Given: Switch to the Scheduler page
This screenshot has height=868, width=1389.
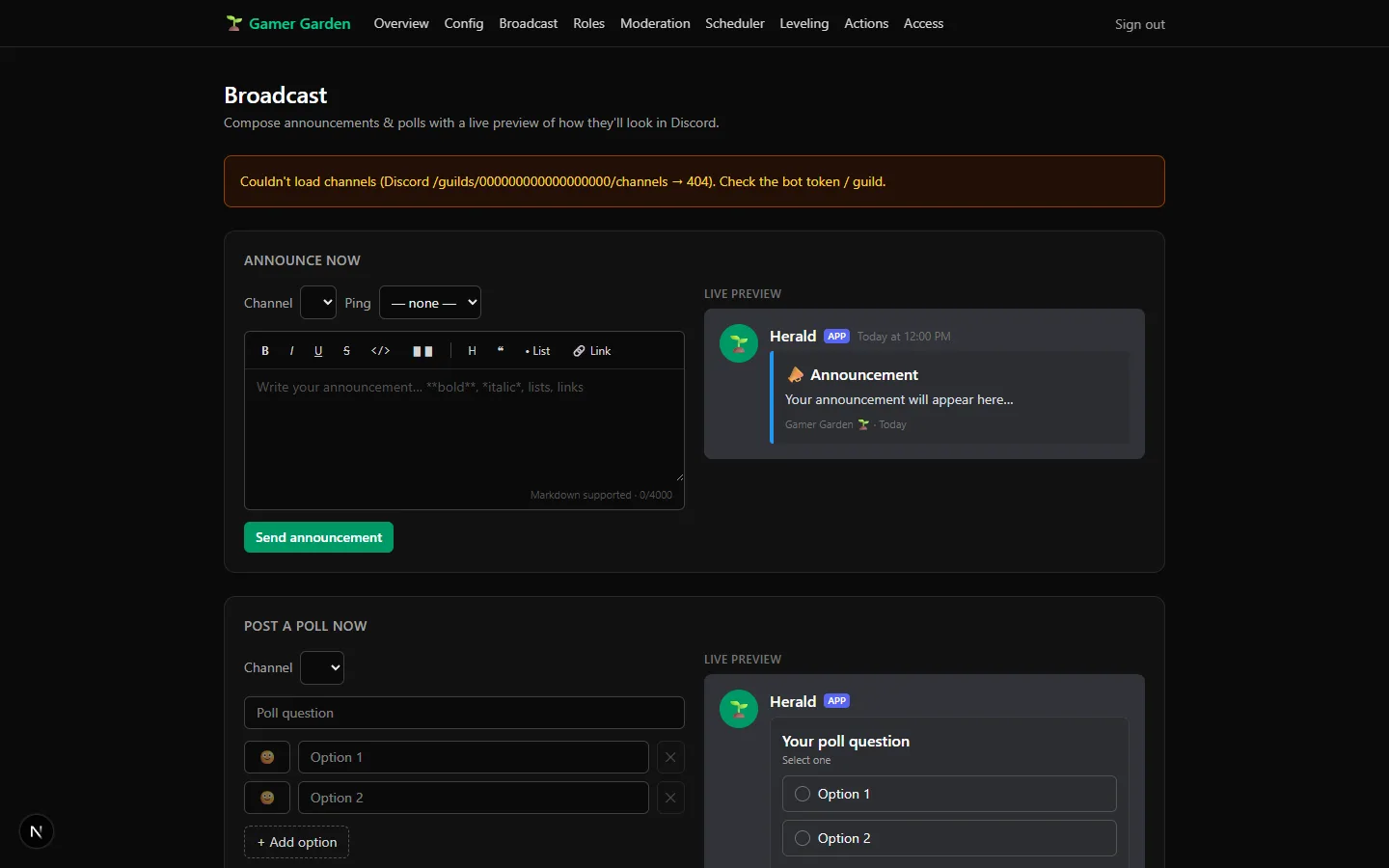Looking at the screenshot, I should click(735, 23).
